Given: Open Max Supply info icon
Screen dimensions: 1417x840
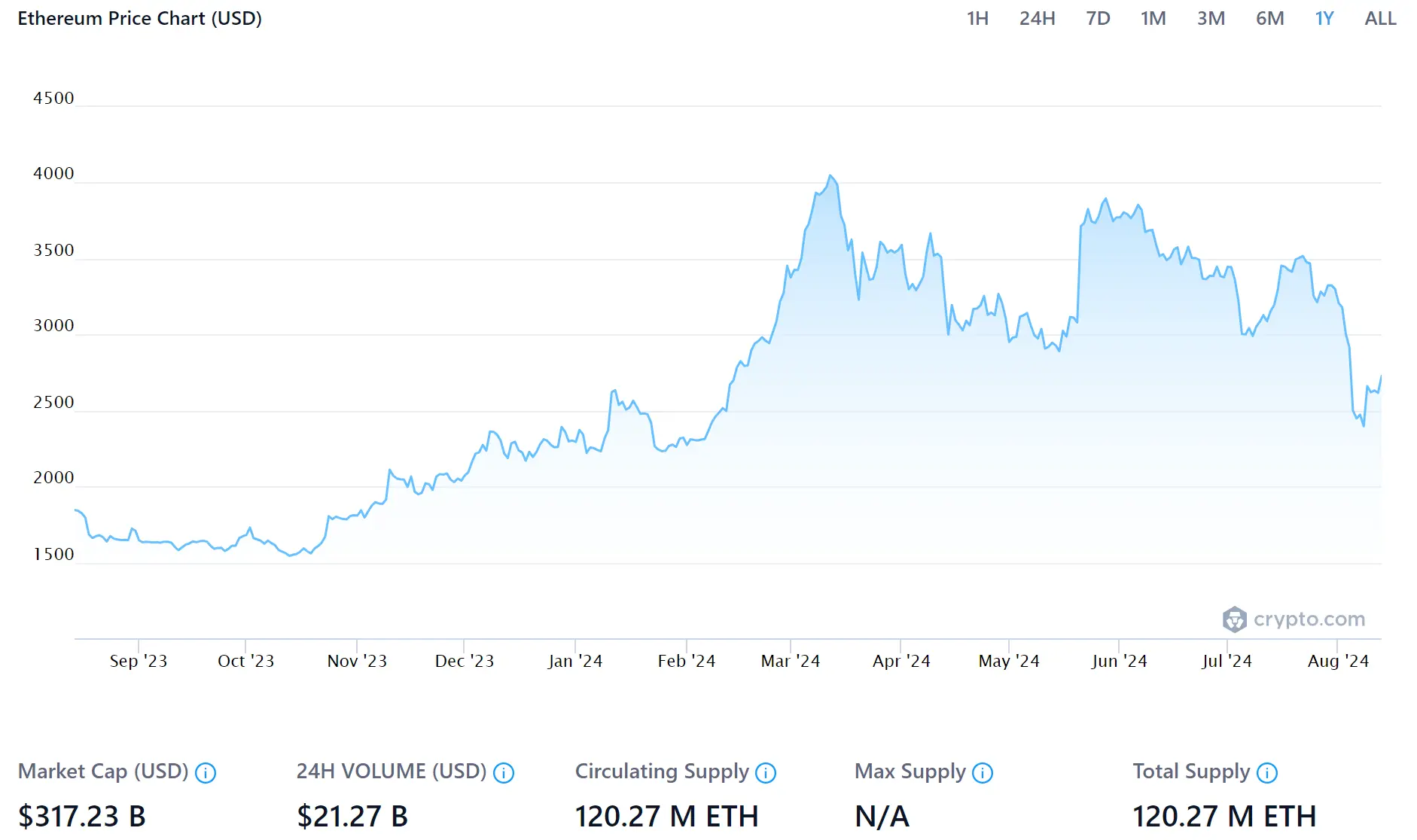Looking at the screenshot, I should click(983, 773).
